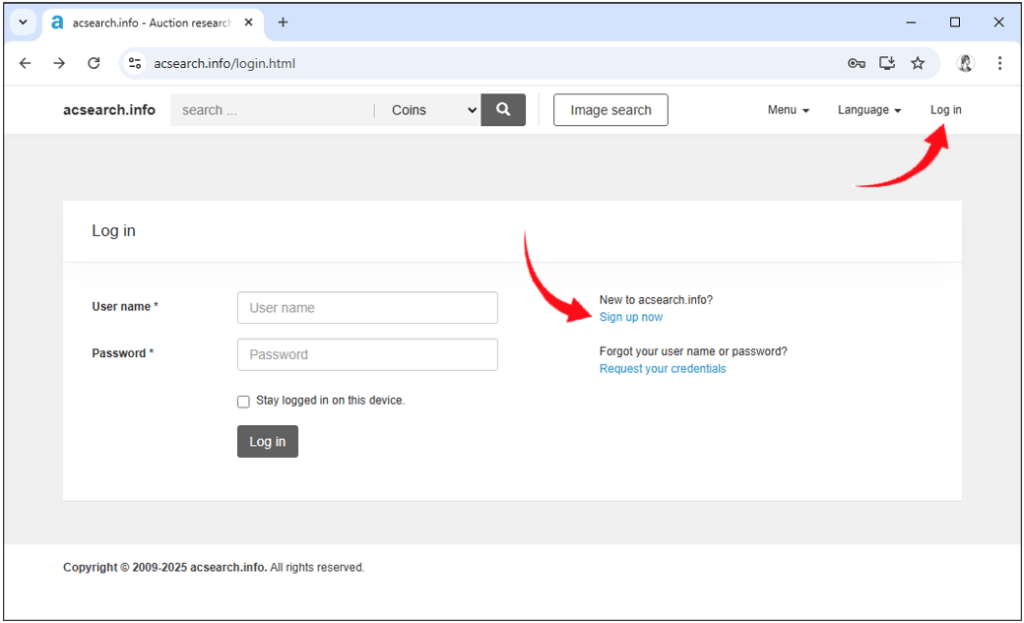Follow the Sign up now link
This screenshot has width=1024, height=623.
point(631,317)
